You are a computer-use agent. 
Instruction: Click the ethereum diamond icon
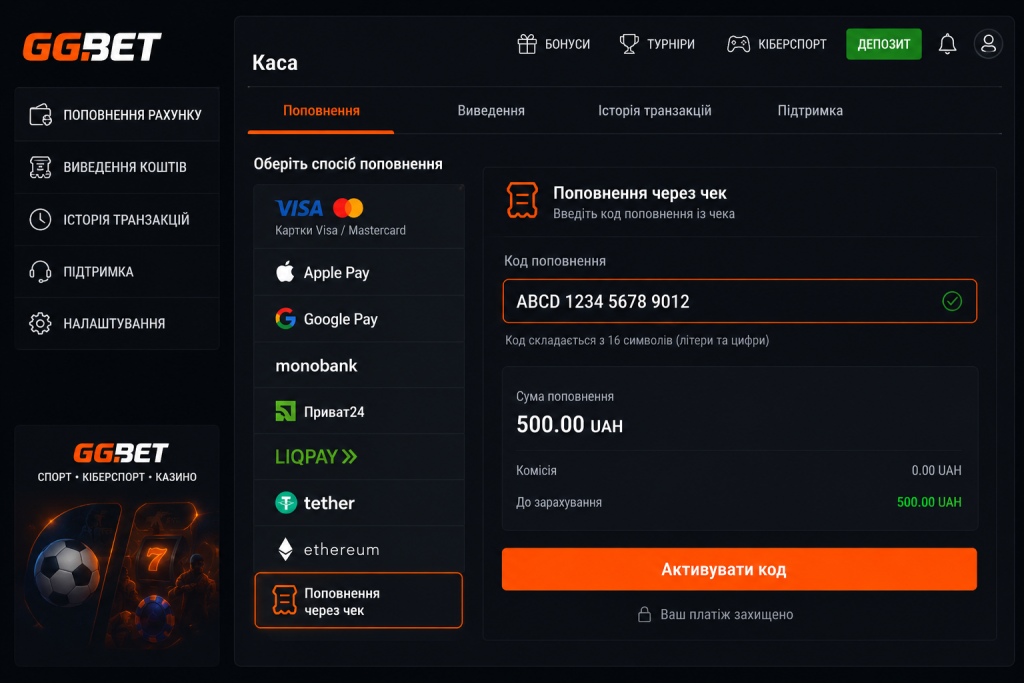point(285,549)
